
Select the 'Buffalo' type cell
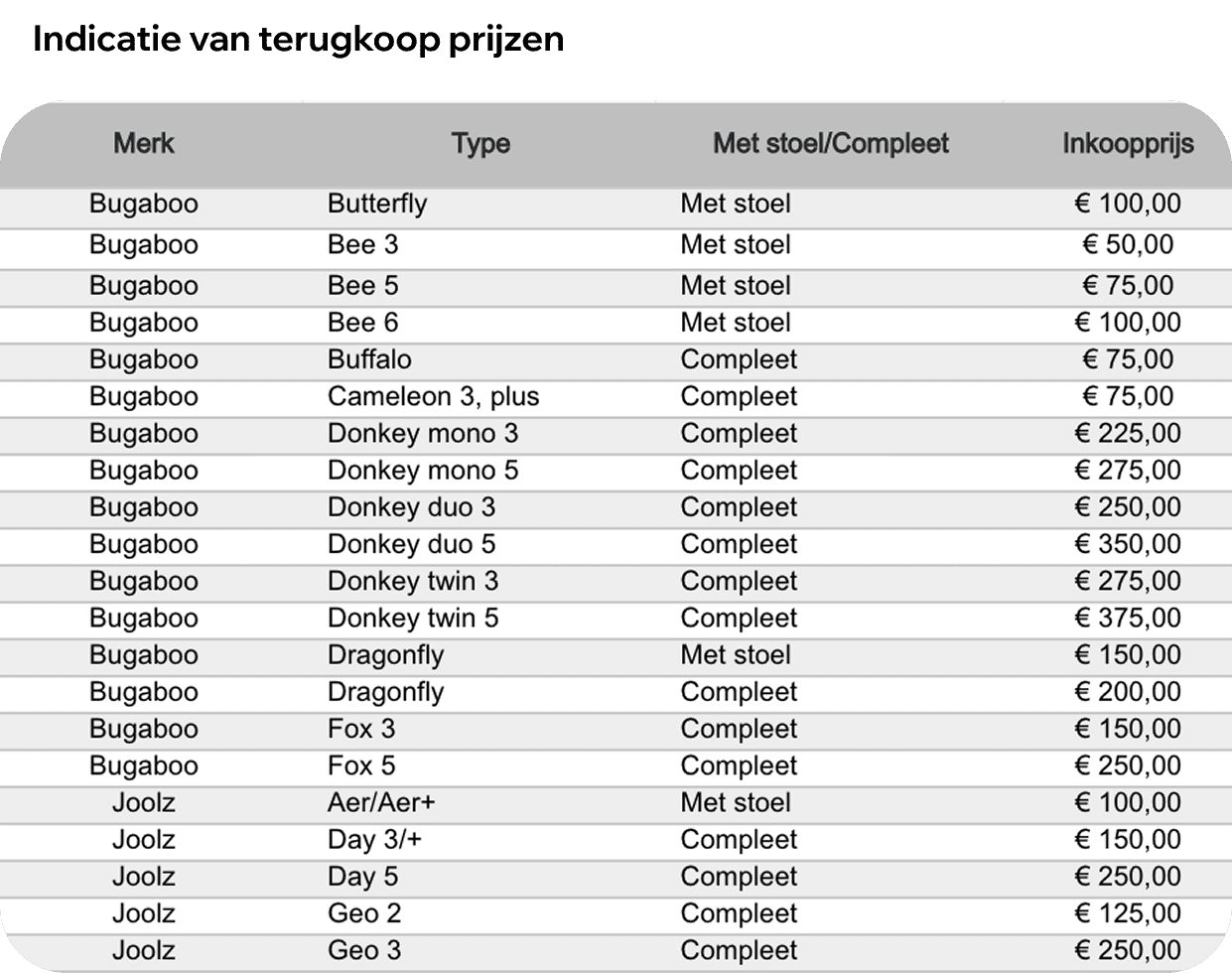[369, 358]
